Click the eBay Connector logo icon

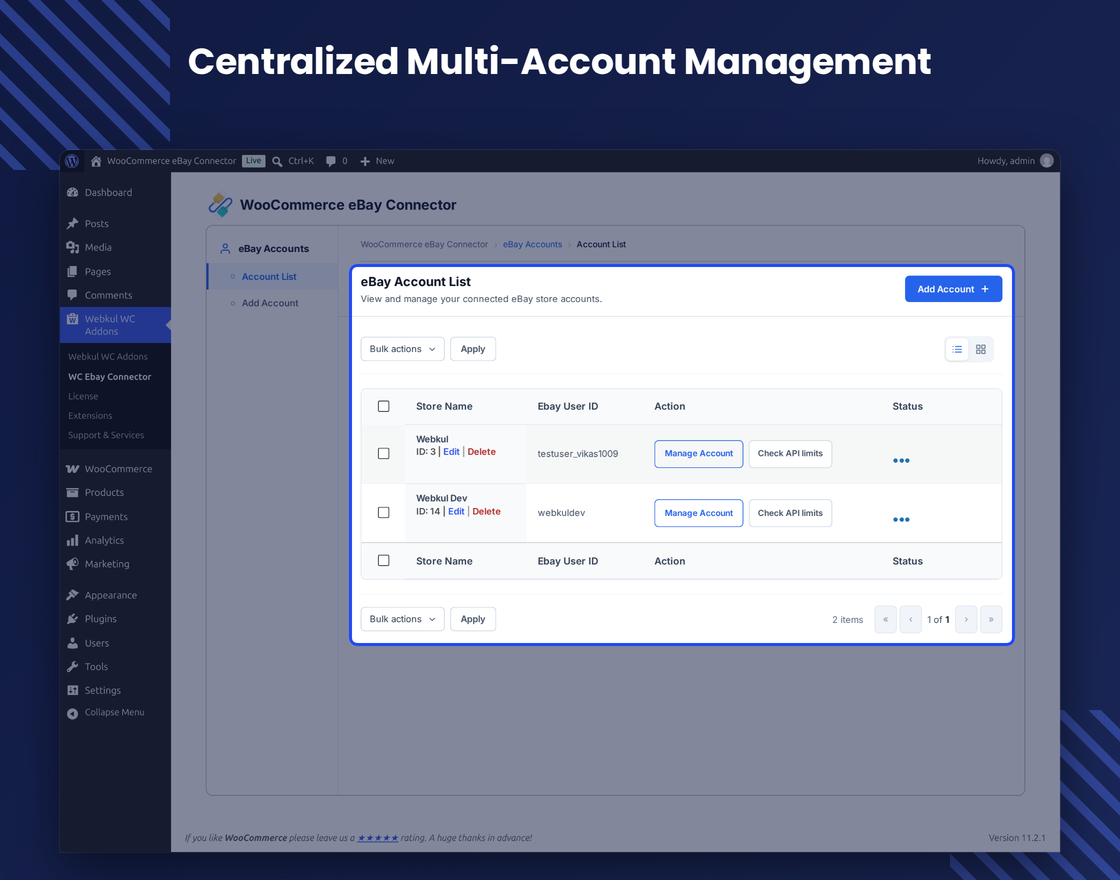[x=220, y=205]
